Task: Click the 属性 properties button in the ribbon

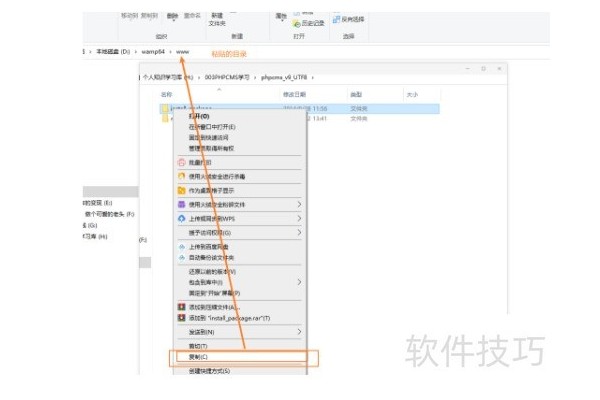Action: pos(281,17)
